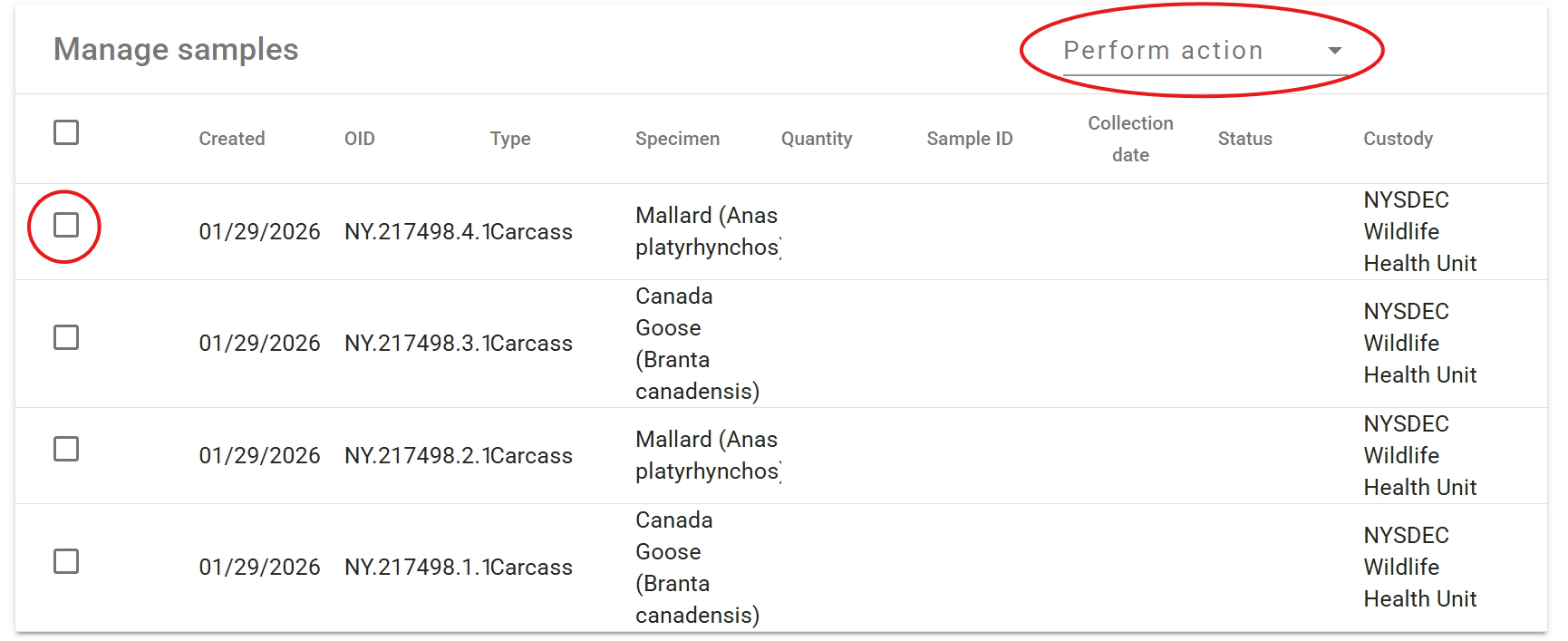Click the Sample ID column header
The image size is (1568, 641).
(x=969, y=138)
